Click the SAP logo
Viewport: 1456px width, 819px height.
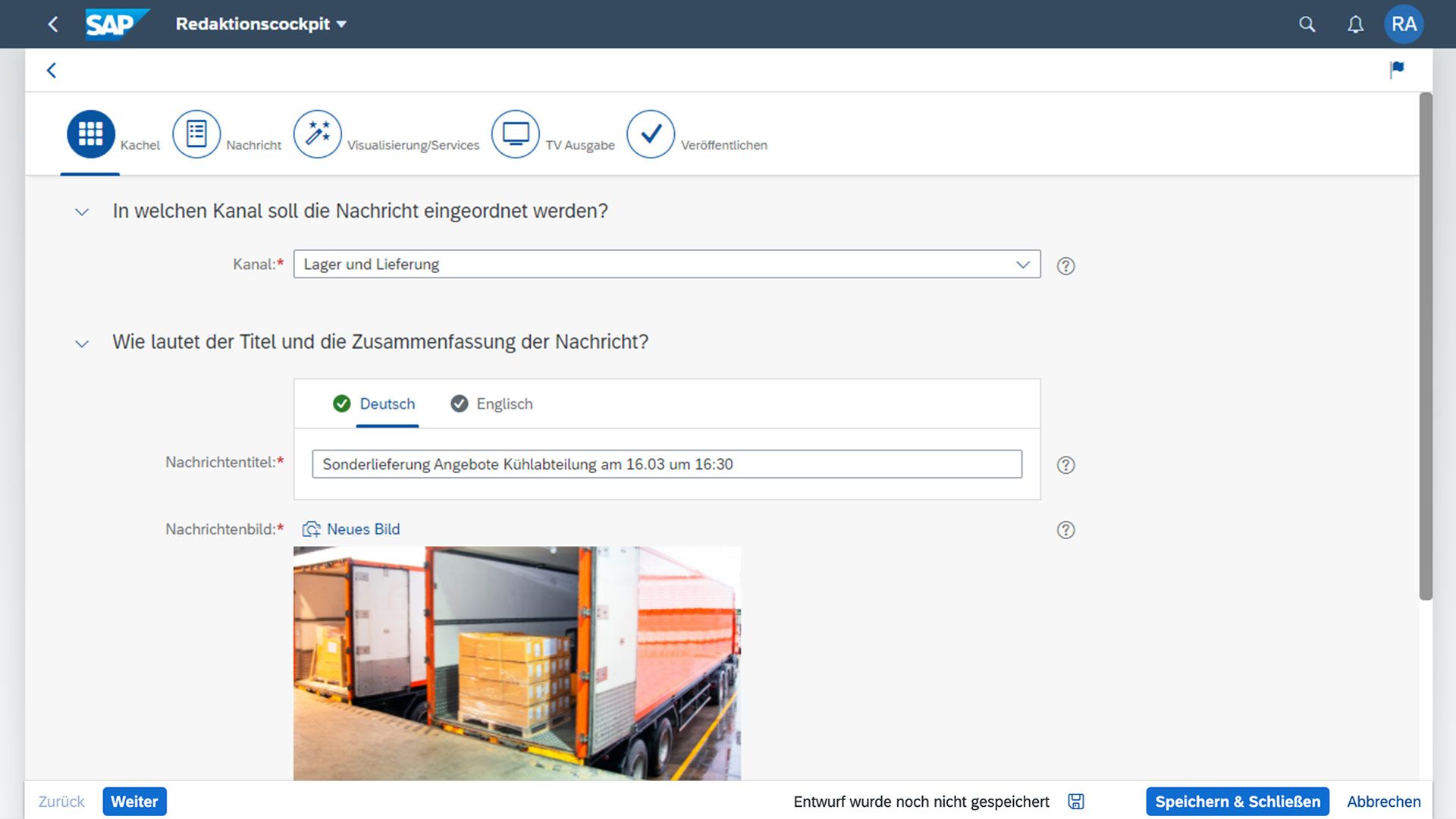[111, 24]
